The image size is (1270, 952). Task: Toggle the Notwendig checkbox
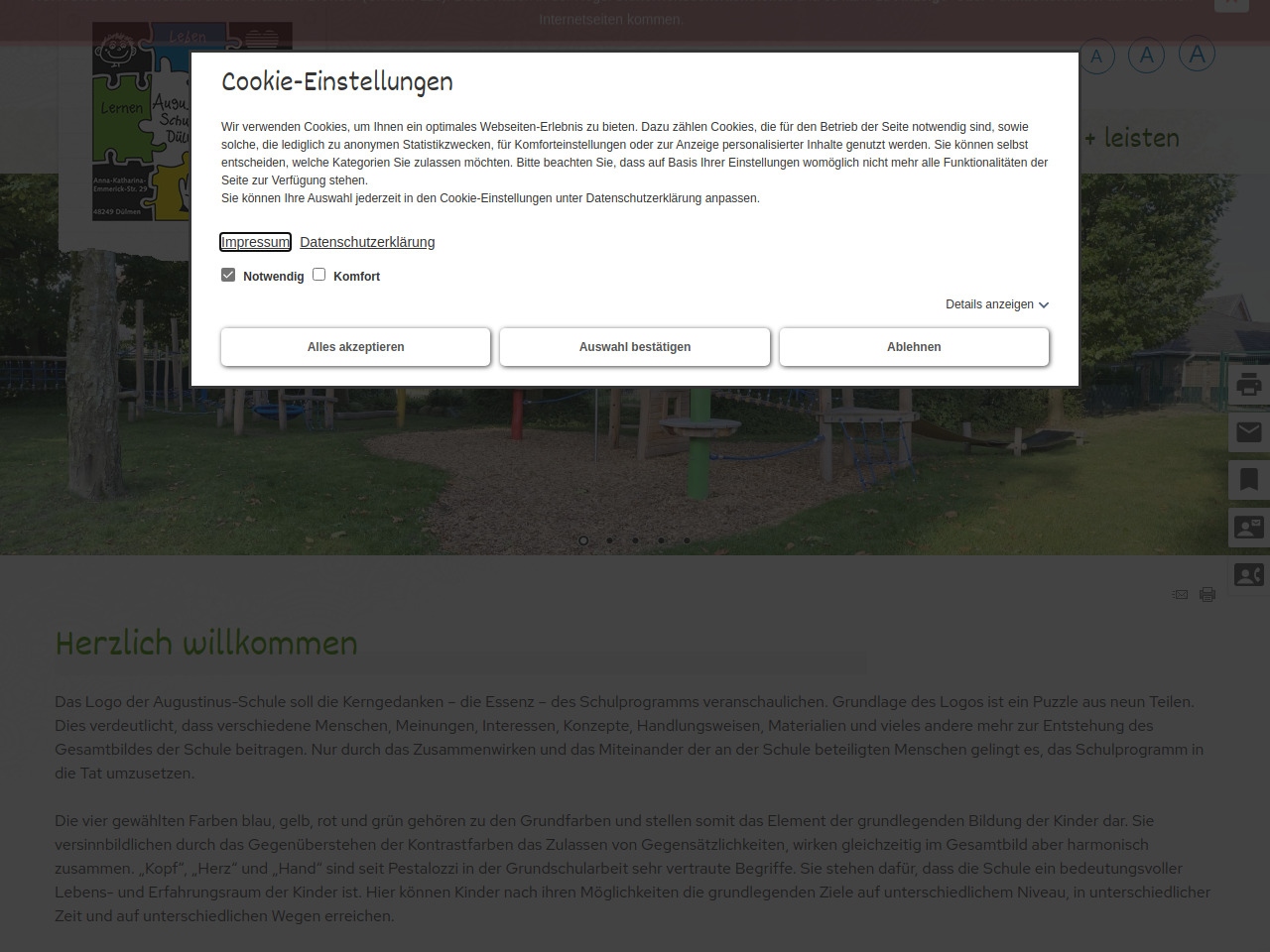pyautogui.click(x=228, y=275)
